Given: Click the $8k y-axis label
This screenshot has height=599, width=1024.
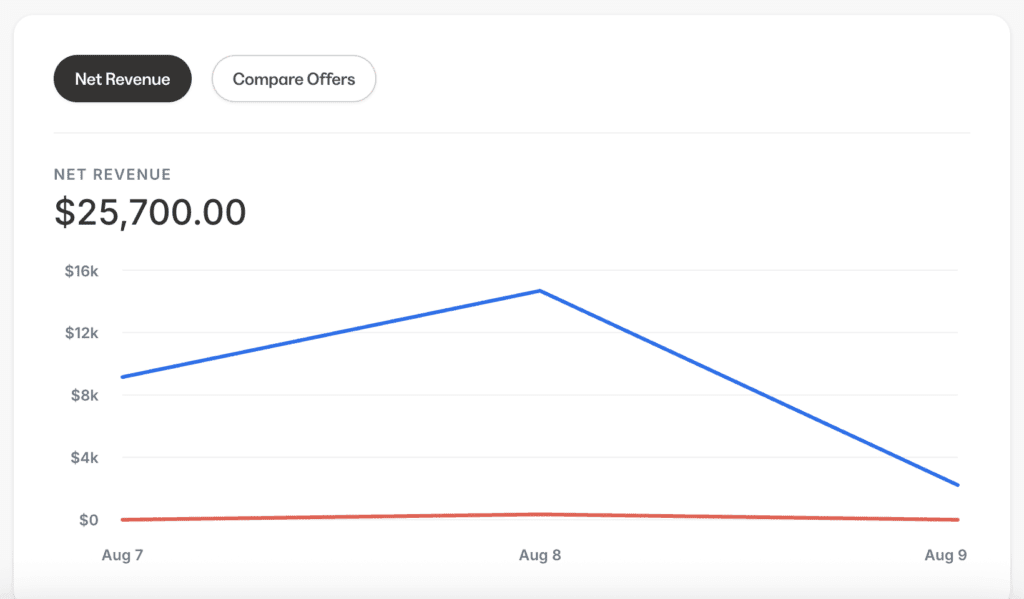Looking at the screenshot, I should tap(85, 395).
